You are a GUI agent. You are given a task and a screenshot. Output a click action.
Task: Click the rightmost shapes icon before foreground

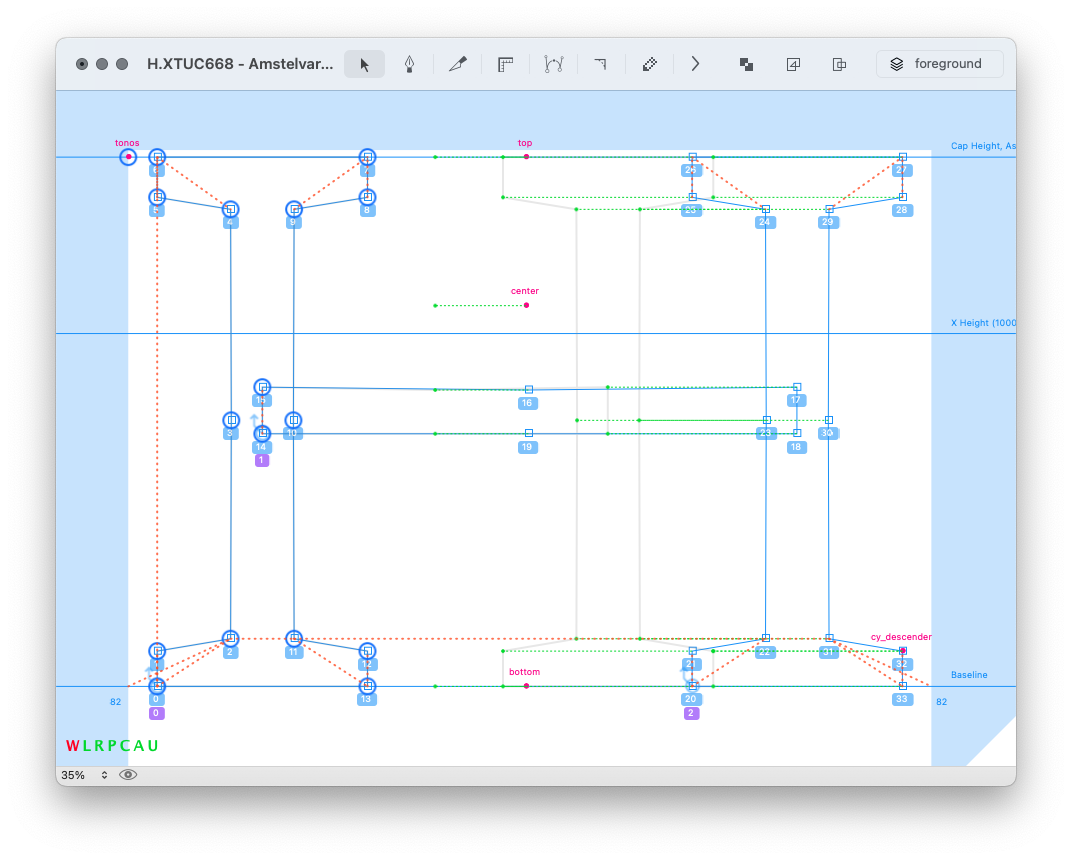840,64
